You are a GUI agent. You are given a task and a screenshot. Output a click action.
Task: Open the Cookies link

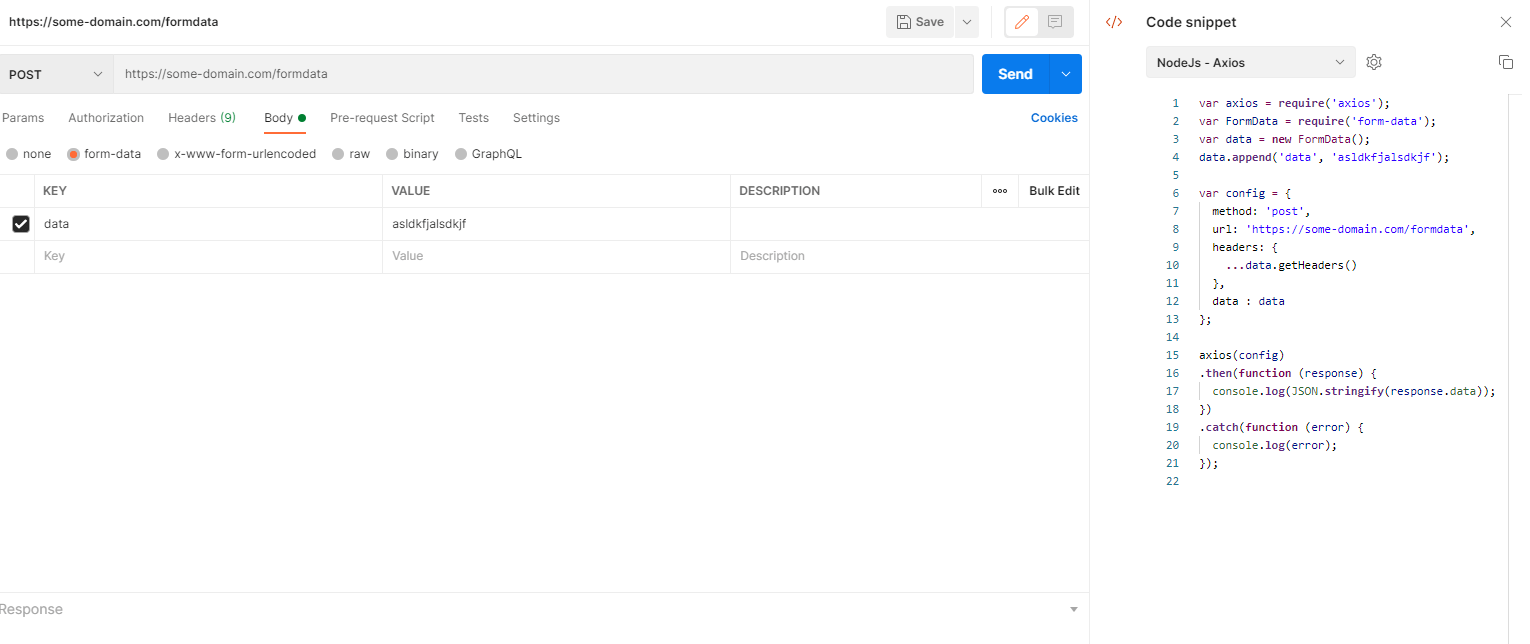pyautogui.click(x=1054, y=118)
